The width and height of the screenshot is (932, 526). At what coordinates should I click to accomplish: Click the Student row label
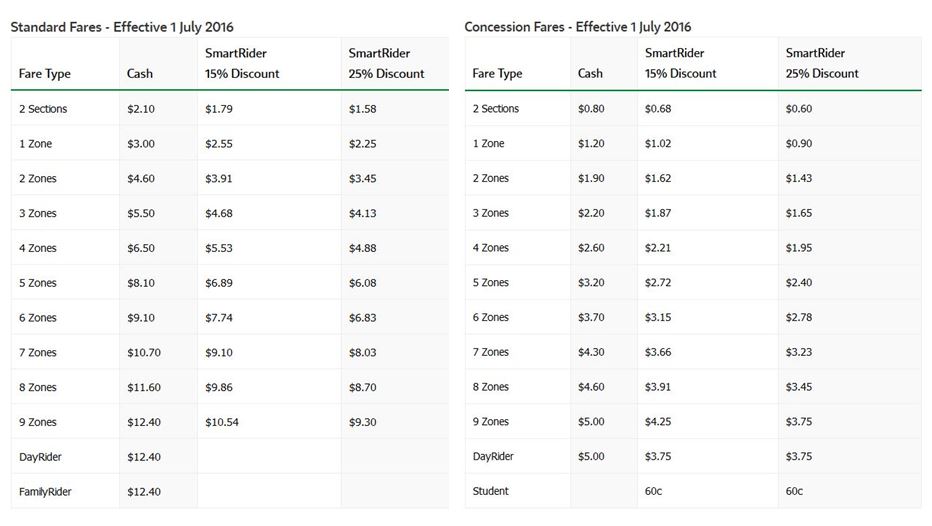pyautogui.click(x=490, y=491)
